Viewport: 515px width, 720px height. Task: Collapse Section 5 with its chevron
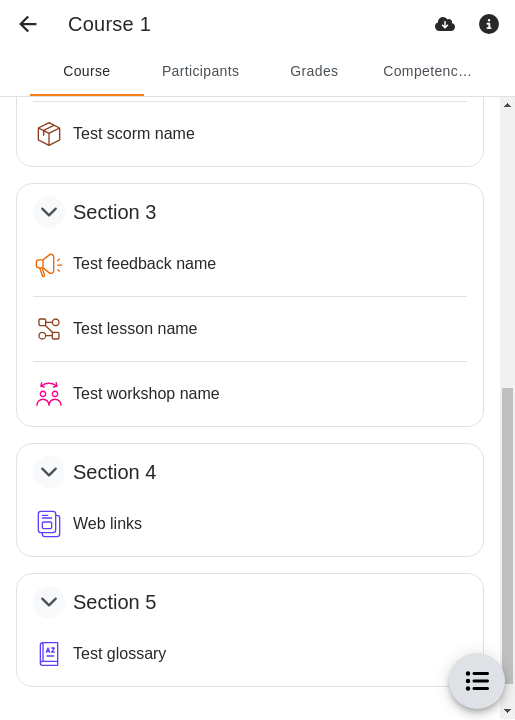[x=49, y=602]
